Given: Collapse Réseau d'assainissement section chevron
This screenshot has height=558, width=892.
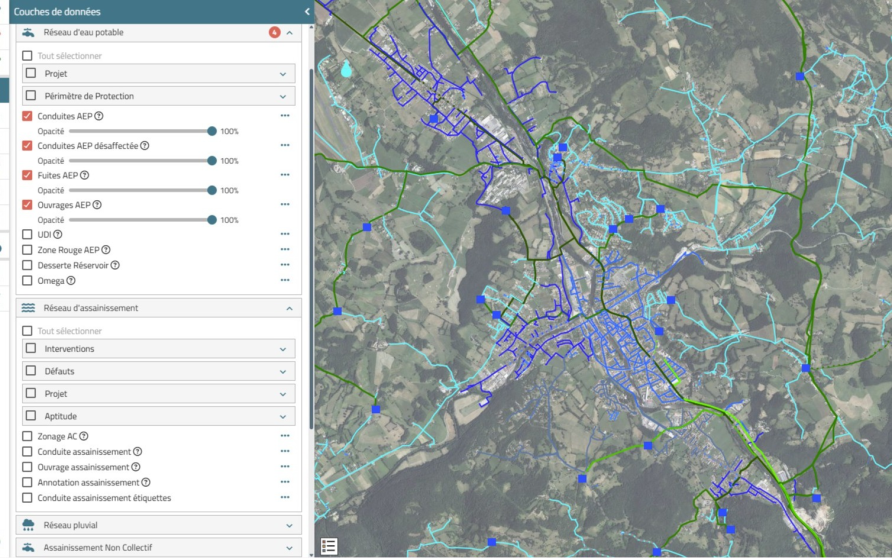Looking at the screenshot, I should tap(290, 308).
